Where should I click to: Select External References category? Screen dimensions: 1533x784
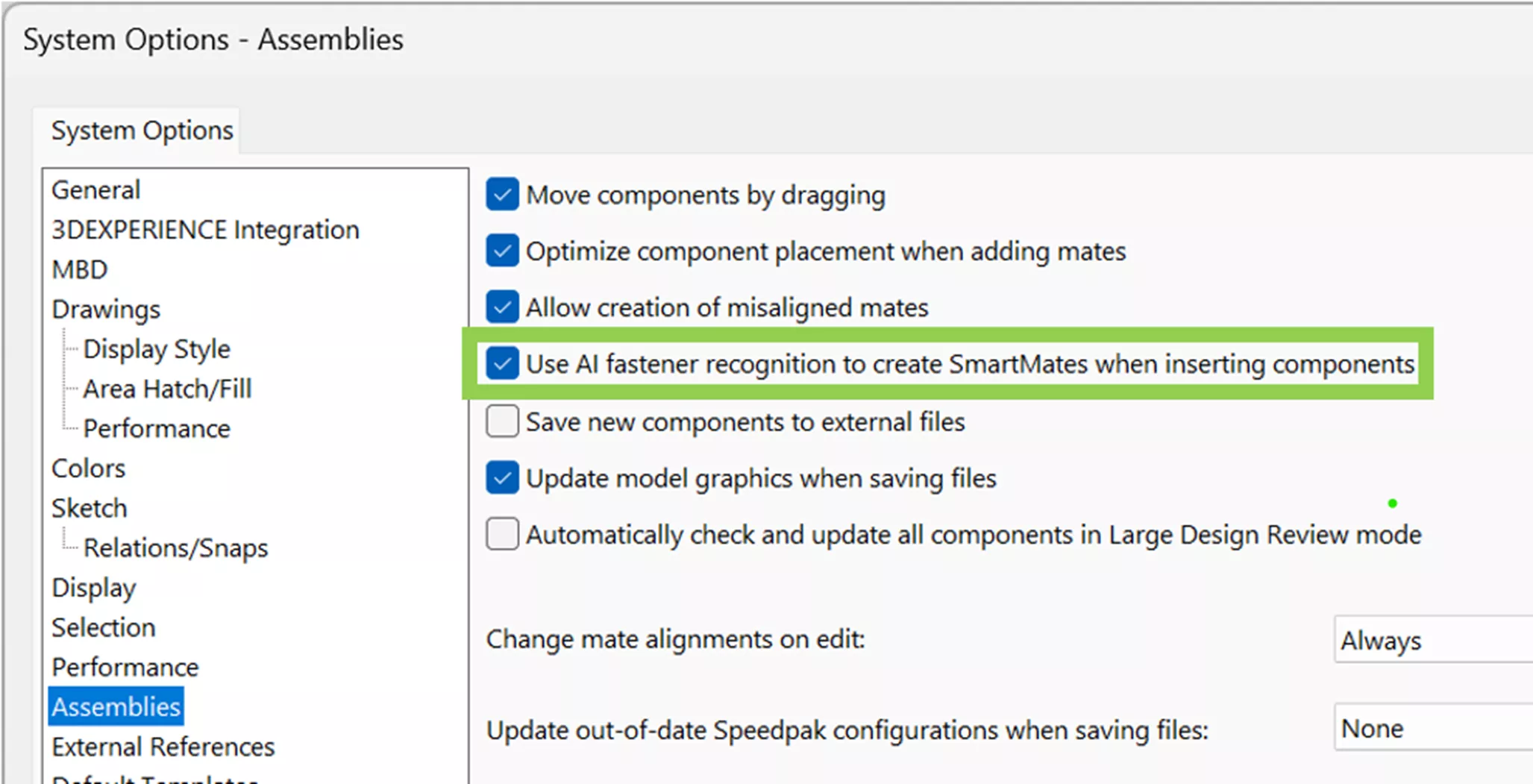pyautogui.click(x=163, y=747)
